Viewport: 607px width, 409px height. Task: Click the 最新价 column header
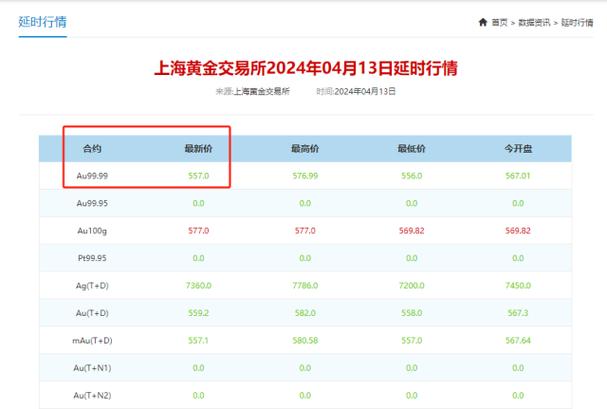coord(199,149)
